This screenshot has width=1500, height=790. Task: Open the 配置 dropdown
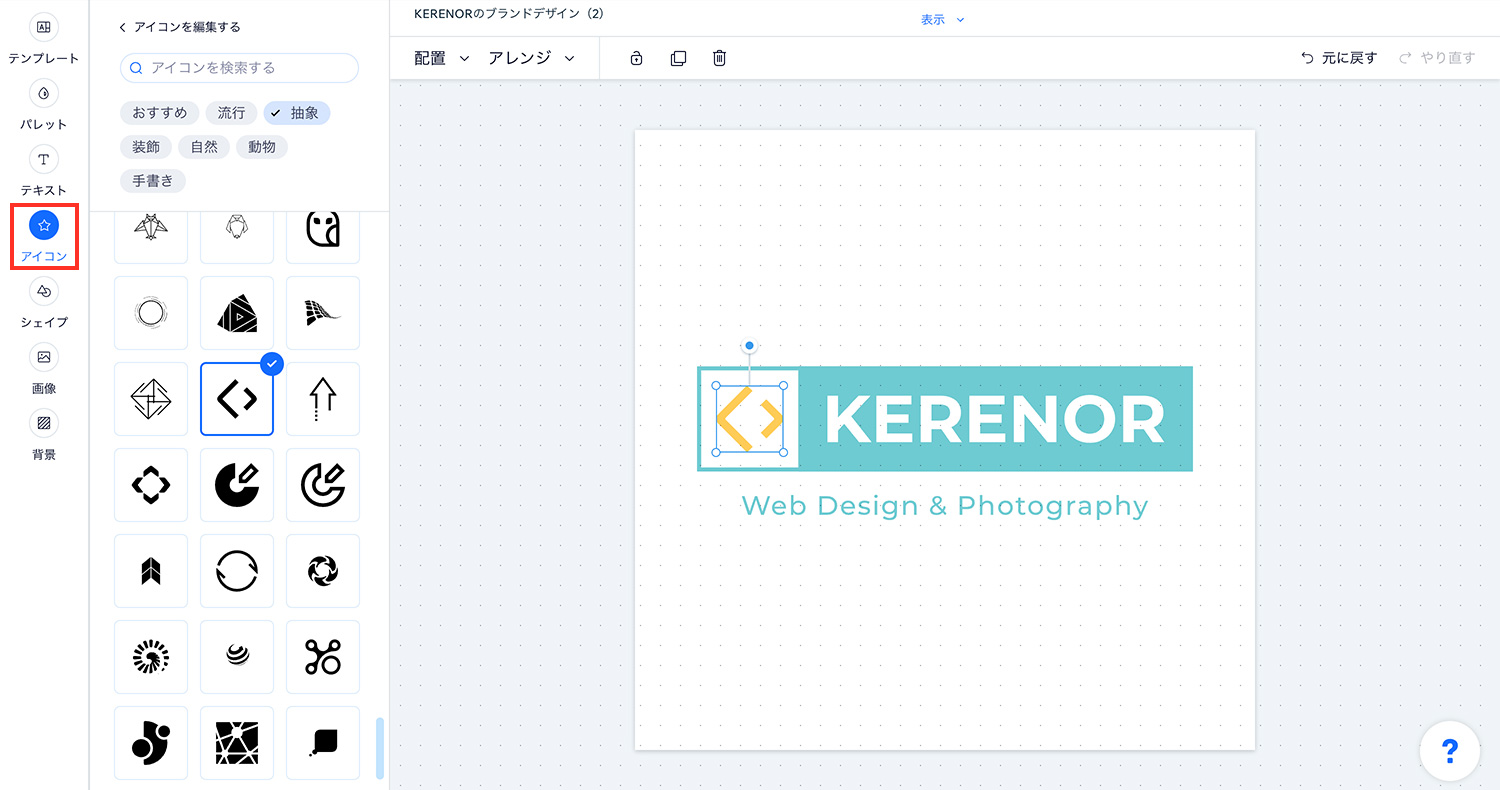pyautogui.click(x=441, y=58)
